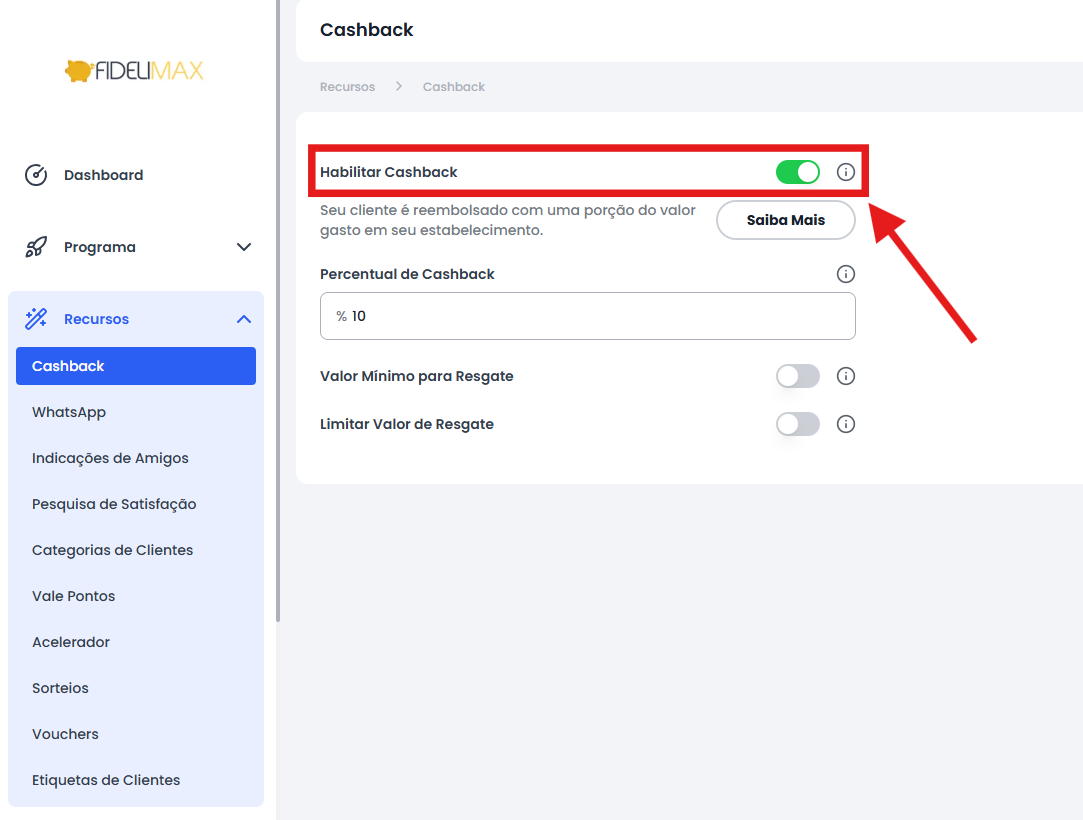Collapse the Recursos section chevron
The width and height of the screenshot is (1083, 820).
(244, 319)
